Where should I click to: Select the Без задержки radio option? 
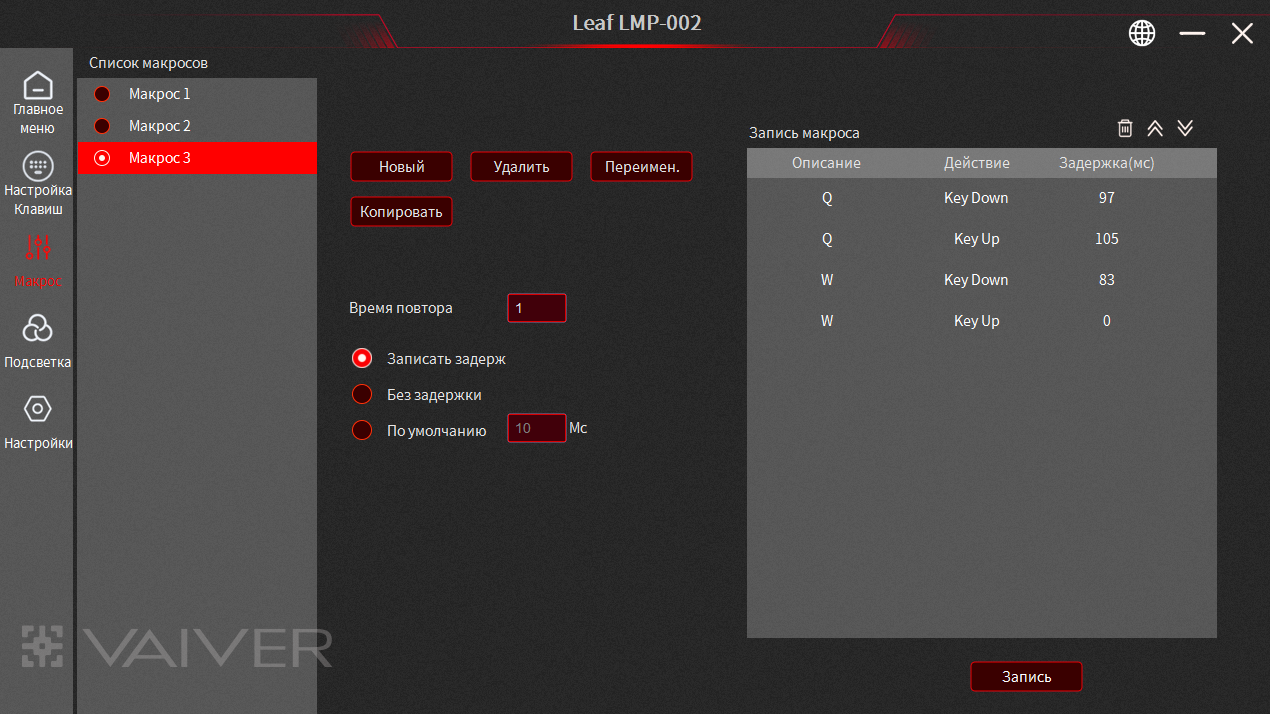click(362, 394)
